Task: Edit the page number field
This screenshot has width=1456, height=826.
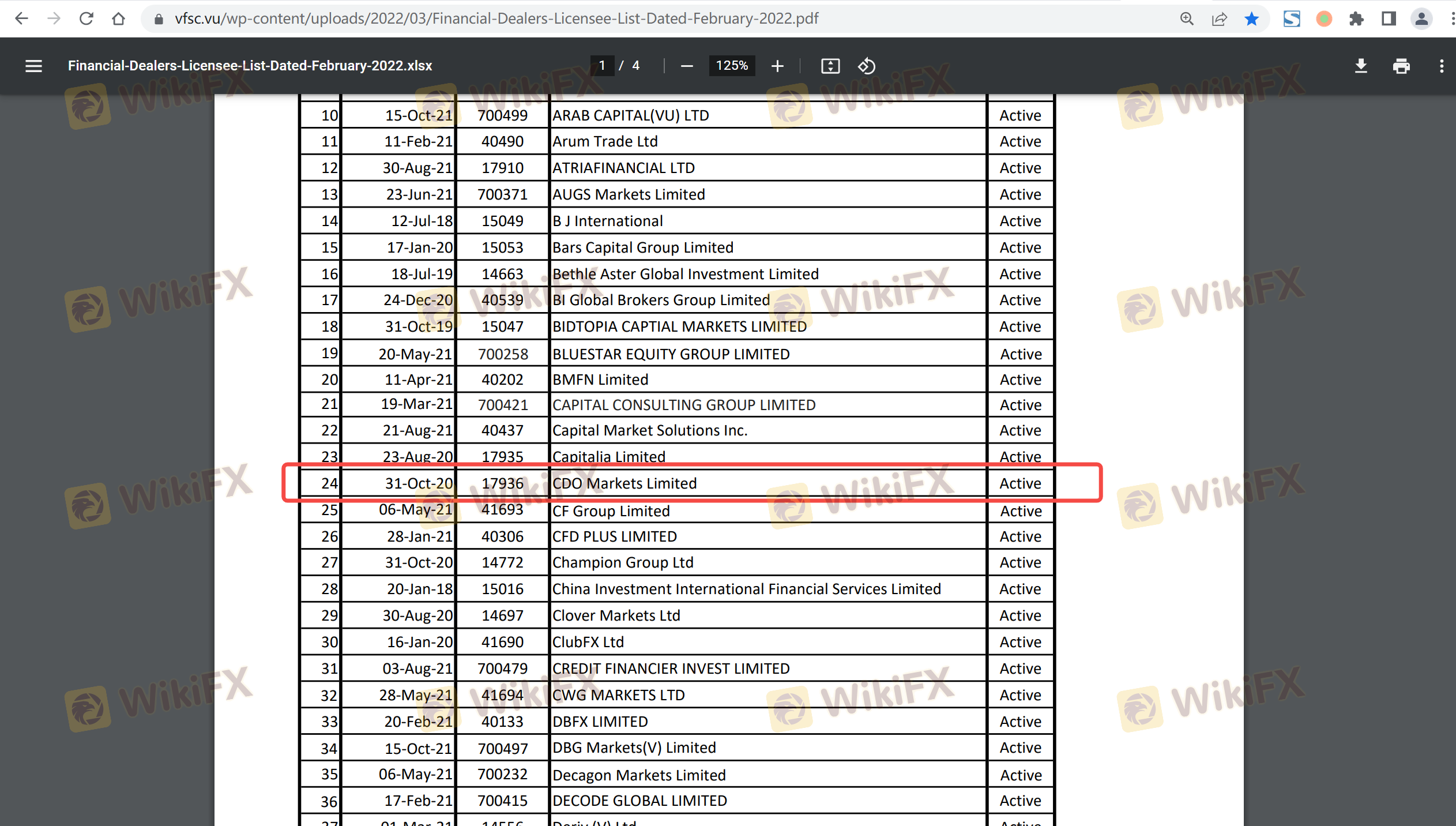Action: 601,66
